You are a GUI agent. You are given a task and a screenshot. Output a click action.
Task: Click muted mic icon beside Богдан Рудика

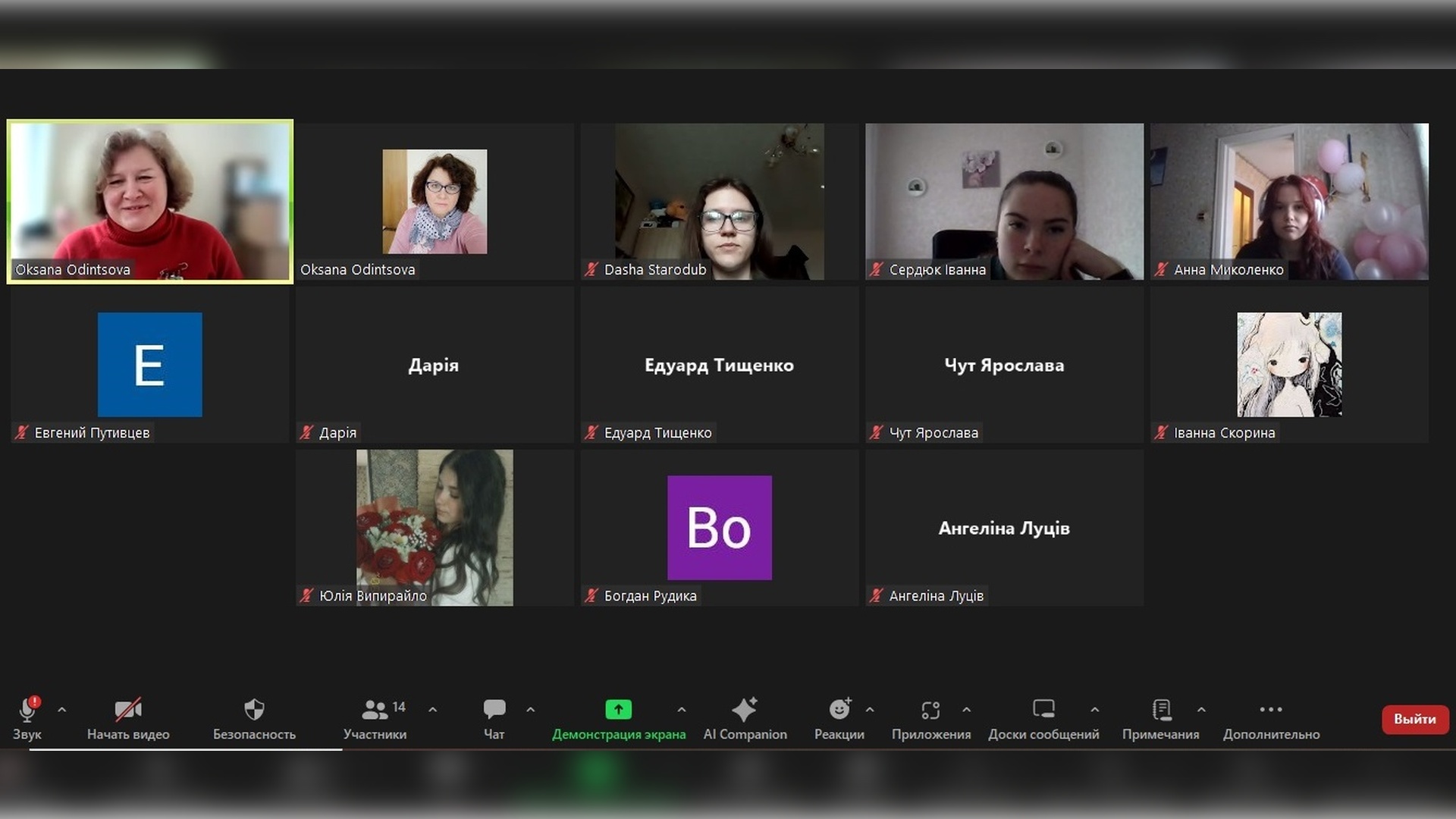coord(592,595)
